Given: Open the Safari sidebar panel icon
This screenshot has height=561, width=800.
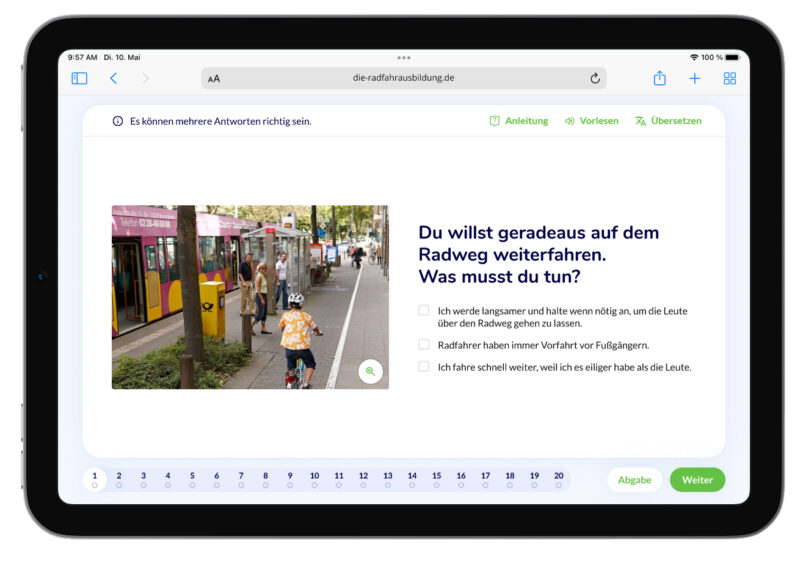Looking at the screenshot, I should coord(79,78).
